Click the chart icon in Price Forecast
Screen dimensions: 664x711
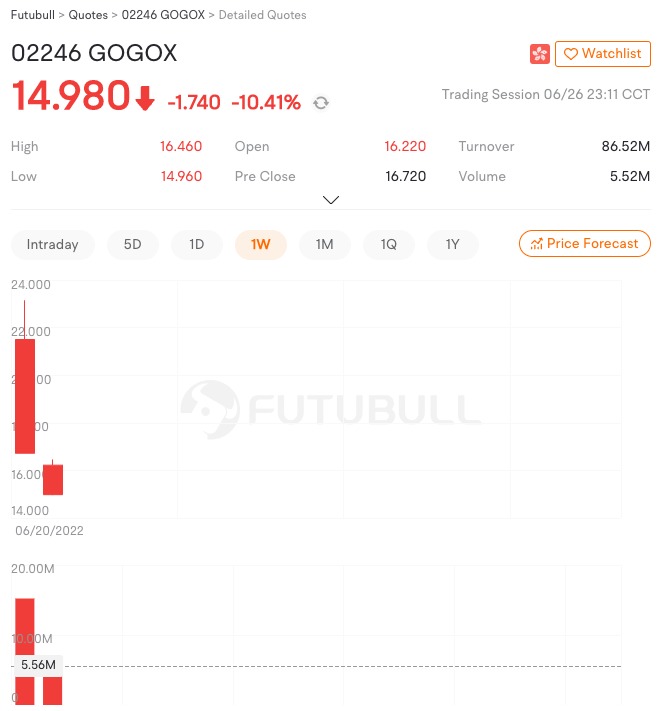click(x=536, y=244)
